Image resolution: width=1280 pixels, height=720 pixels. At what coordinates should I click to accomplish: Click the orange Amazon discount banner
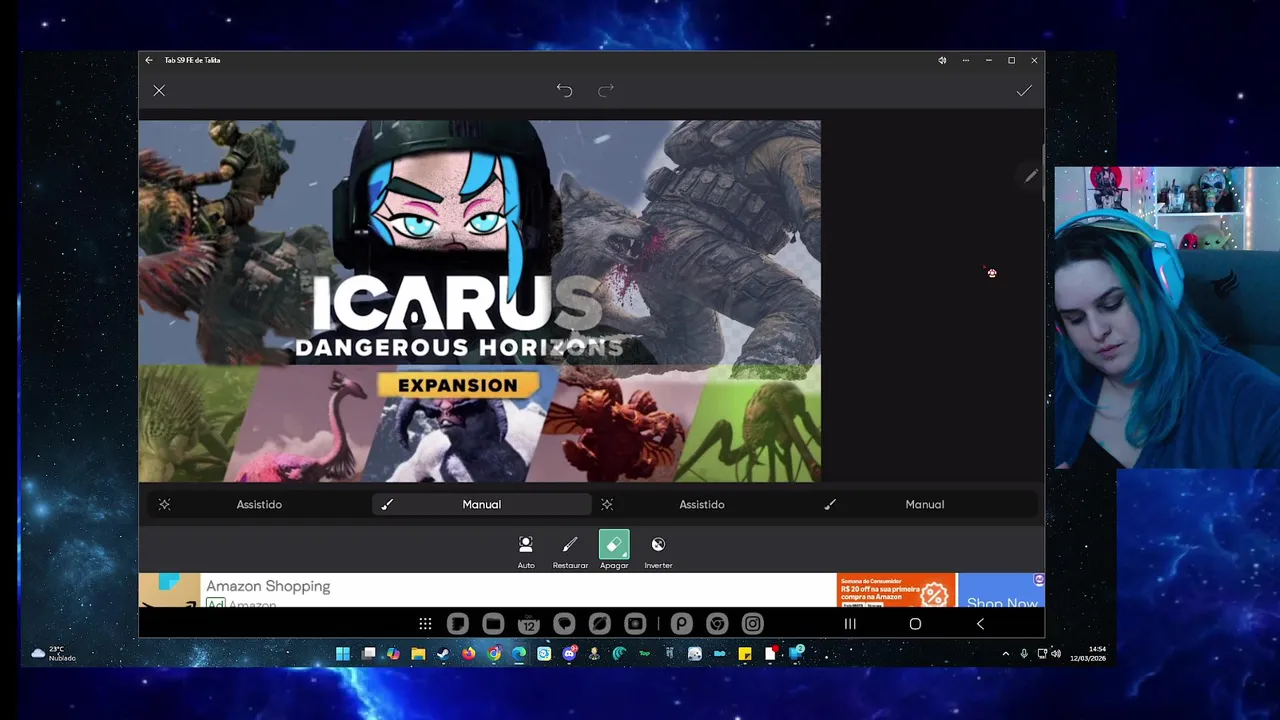(x=896, y=590)
